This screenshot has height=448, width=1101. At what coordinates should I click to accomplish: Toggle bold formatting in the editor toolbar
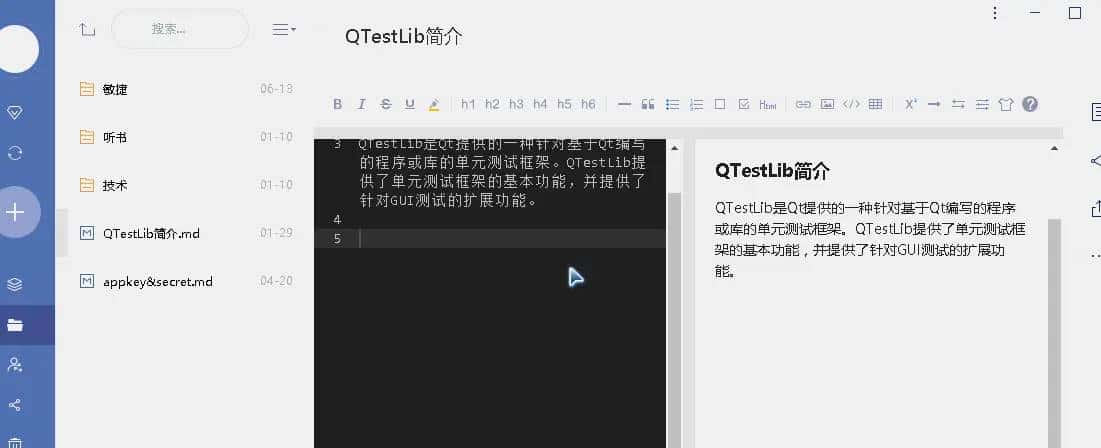[338, 105]
